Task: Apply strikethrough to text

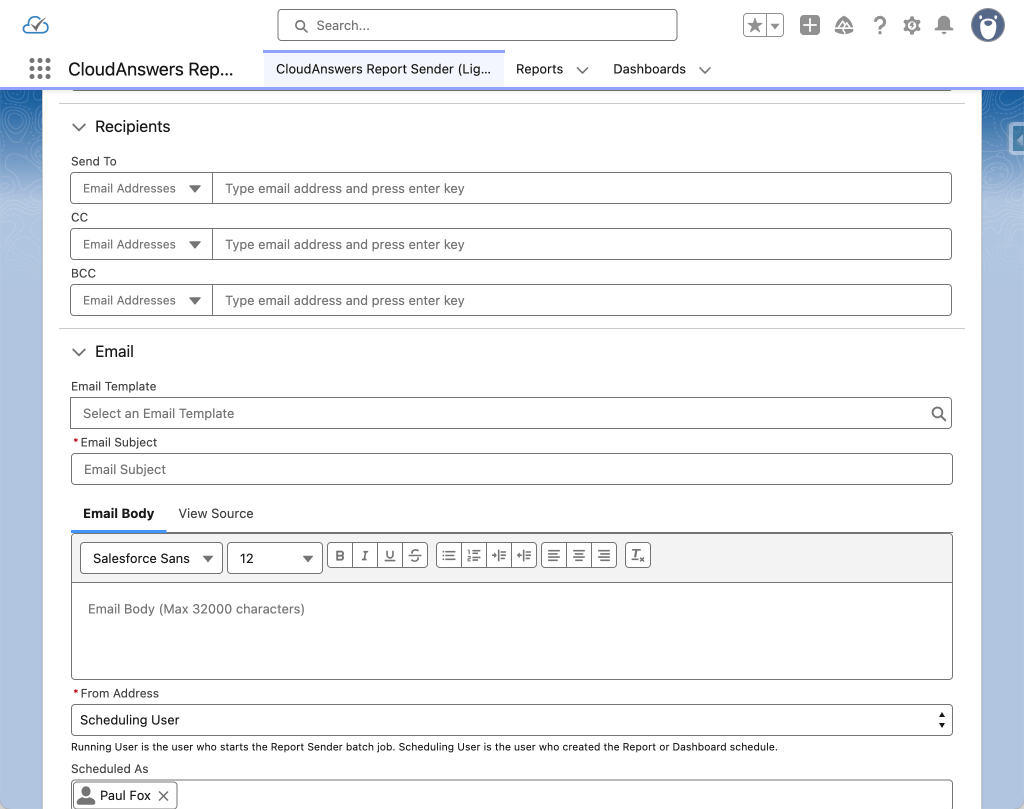Action: [x=415, y=555]
